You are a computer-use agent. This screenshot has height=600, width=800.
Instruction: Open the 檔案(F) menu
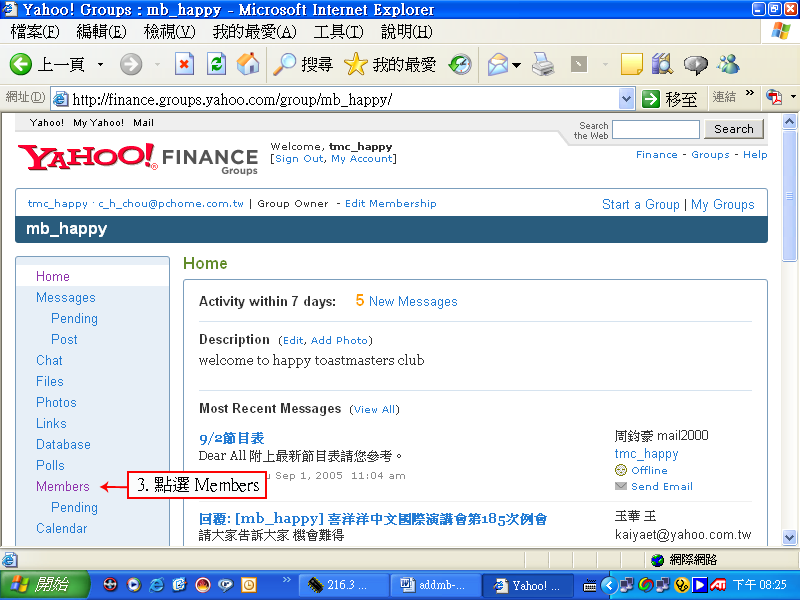point(35,32)
